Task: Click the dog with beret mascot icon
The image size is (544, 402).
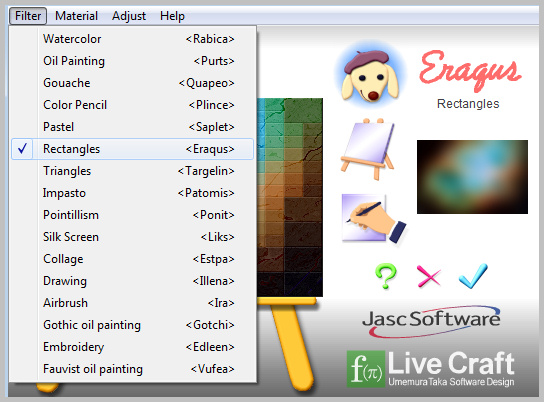Action: (x=370, y=75)
